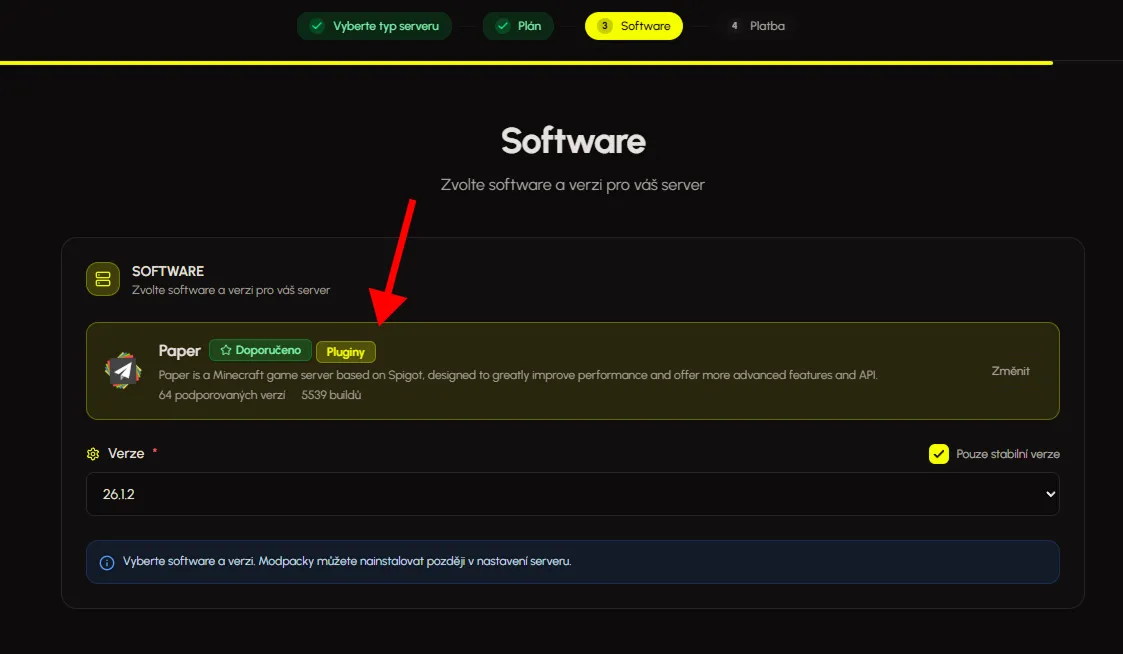Viewport: 1123px width, 654px height.
Task: Click the info icon in the blue notice
Action: point(107,562)
